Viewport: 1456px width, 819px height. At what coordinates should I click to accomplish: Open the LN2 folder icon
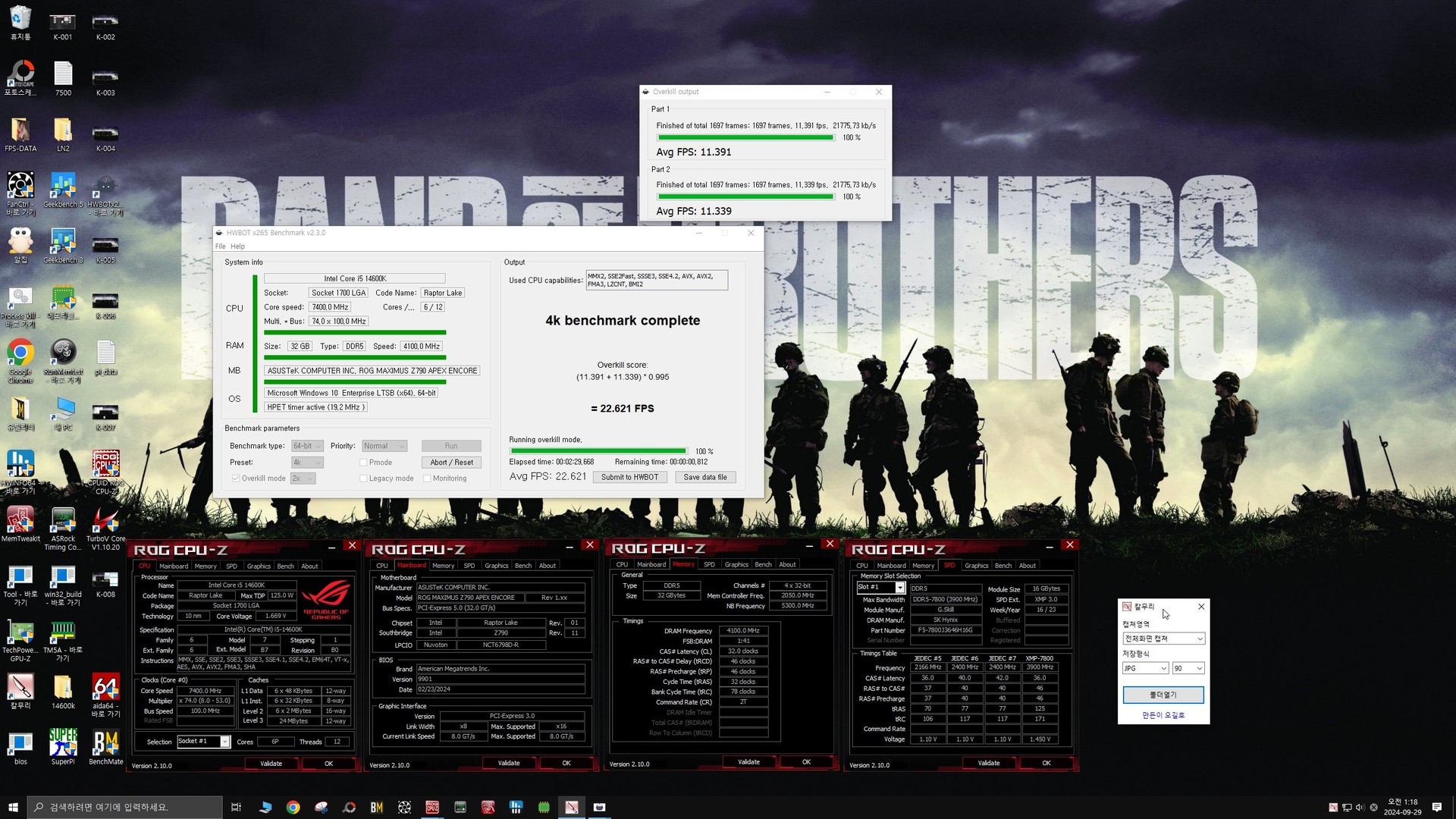63,134
